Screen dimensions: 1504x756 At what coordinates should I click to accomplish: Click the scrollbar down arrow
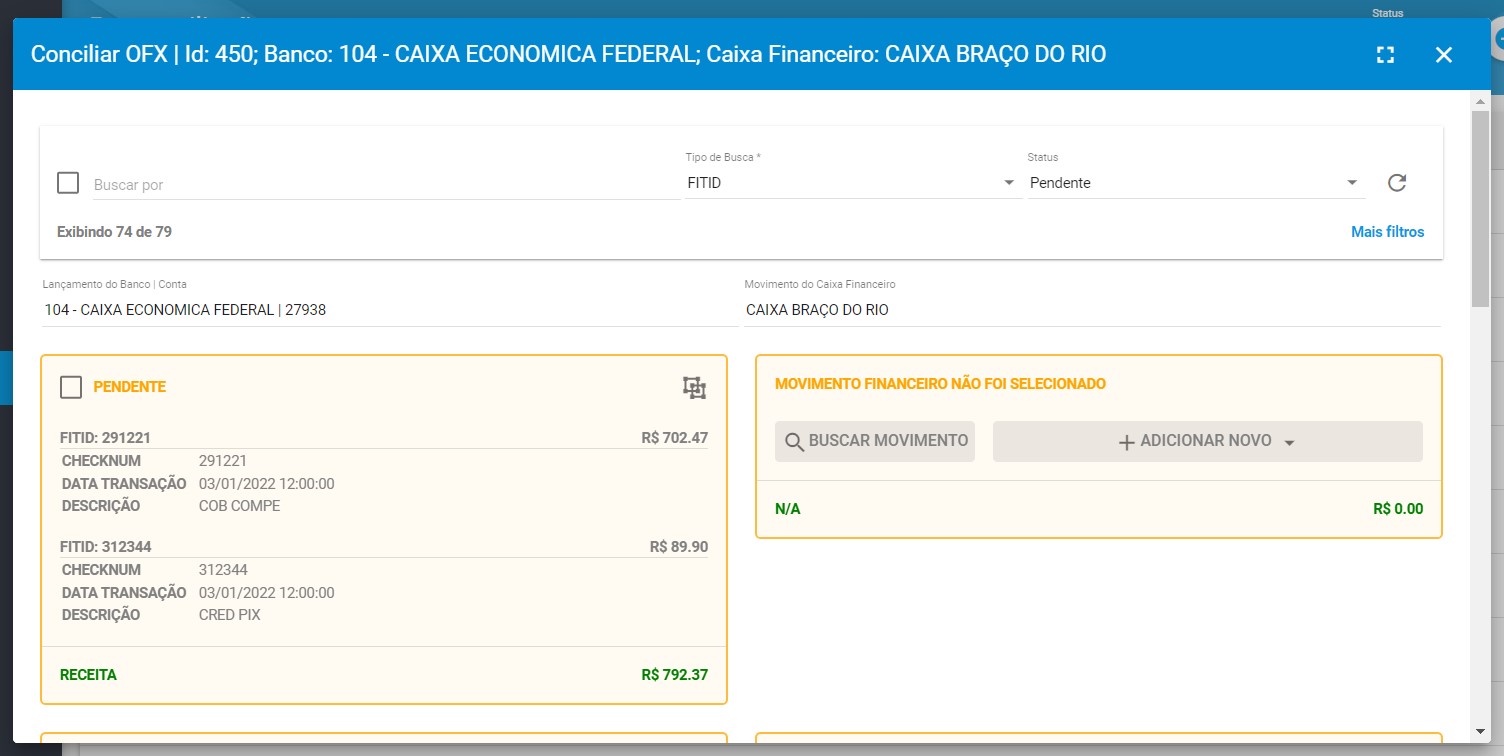(1480, 734)
